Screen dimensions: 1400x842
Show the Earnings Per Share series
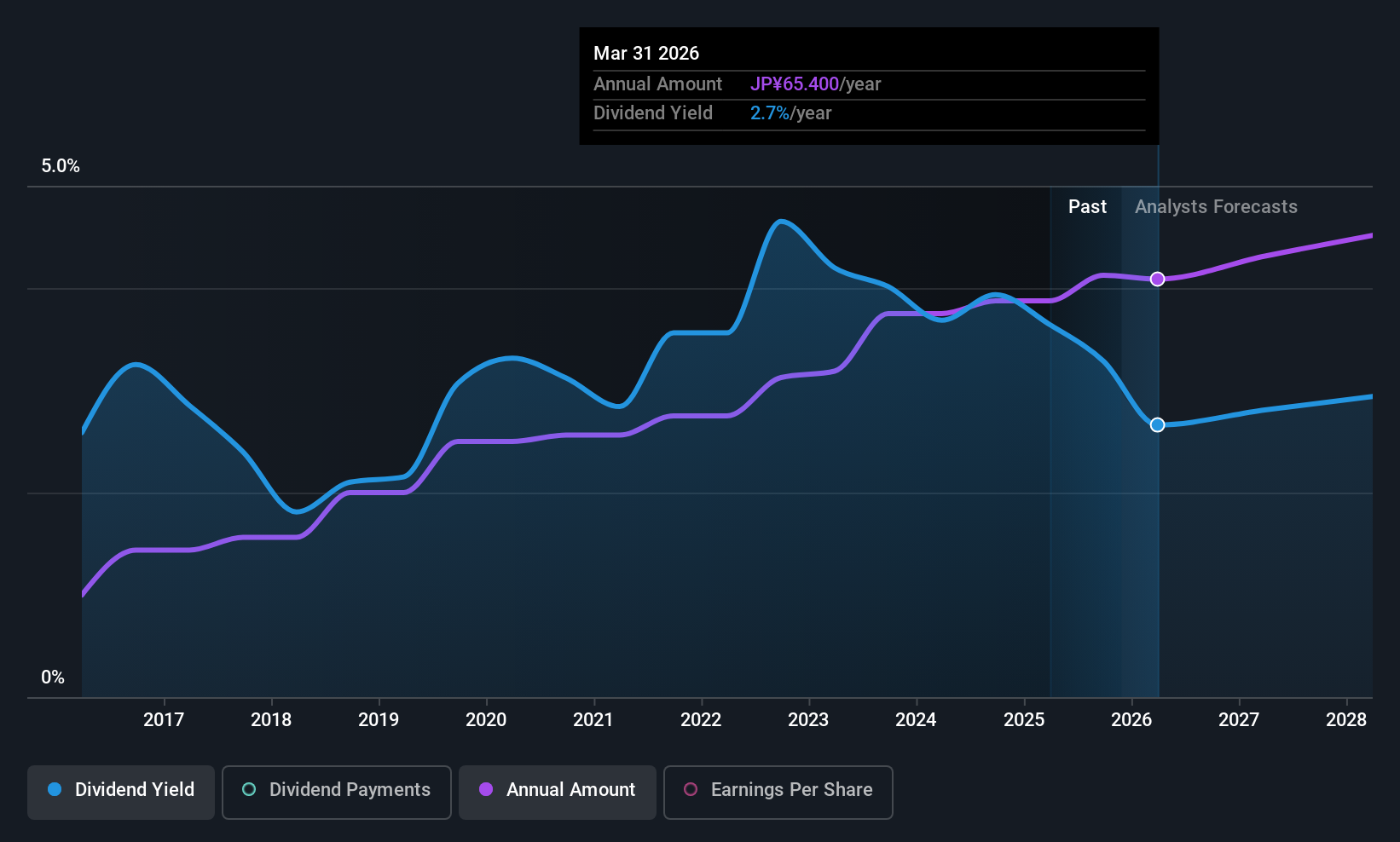(778, 790)
